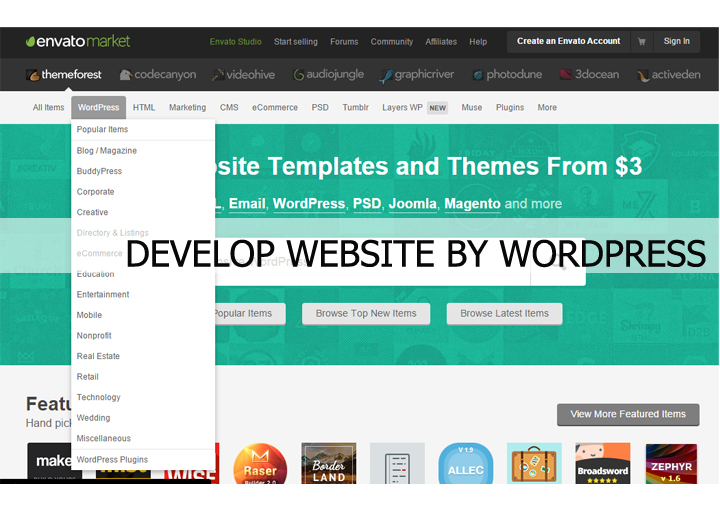This screenshot has height=514, width=720.
Task: Choose Education in dropdown
Action: coord(143,274)
